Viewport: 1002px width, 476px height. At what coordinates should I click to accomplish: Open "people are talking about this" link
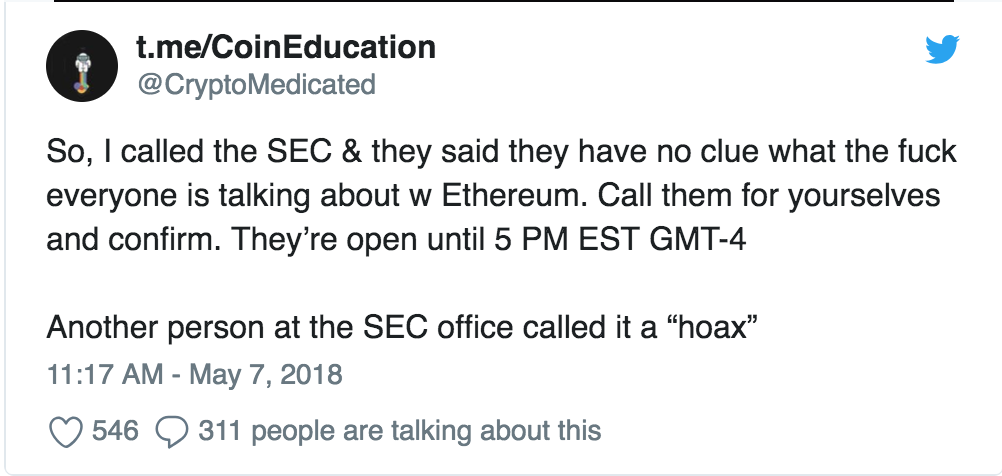[x=428, y=432]
